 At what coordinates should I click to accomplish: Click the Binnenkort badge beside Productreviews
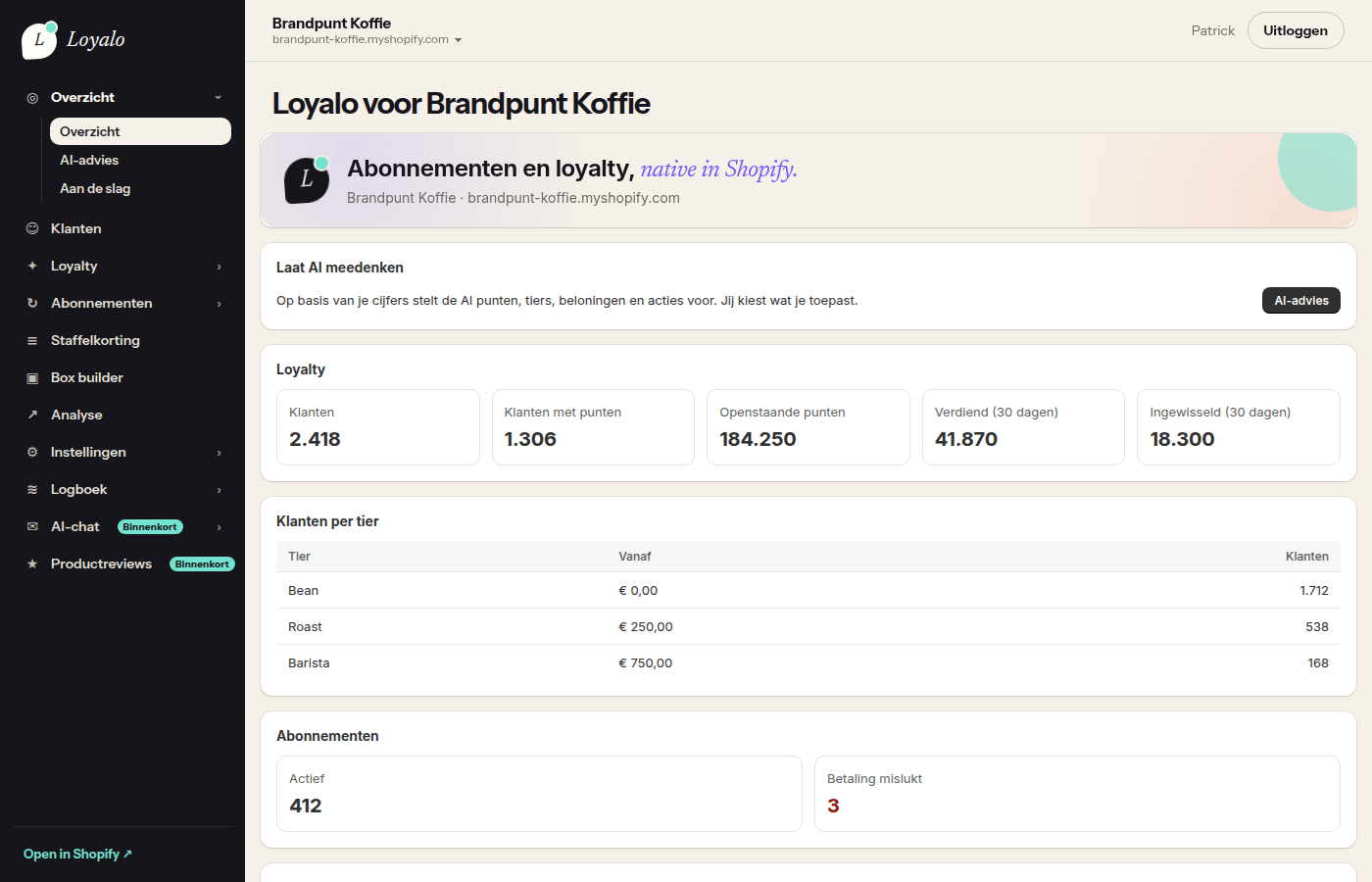point(202,564)
